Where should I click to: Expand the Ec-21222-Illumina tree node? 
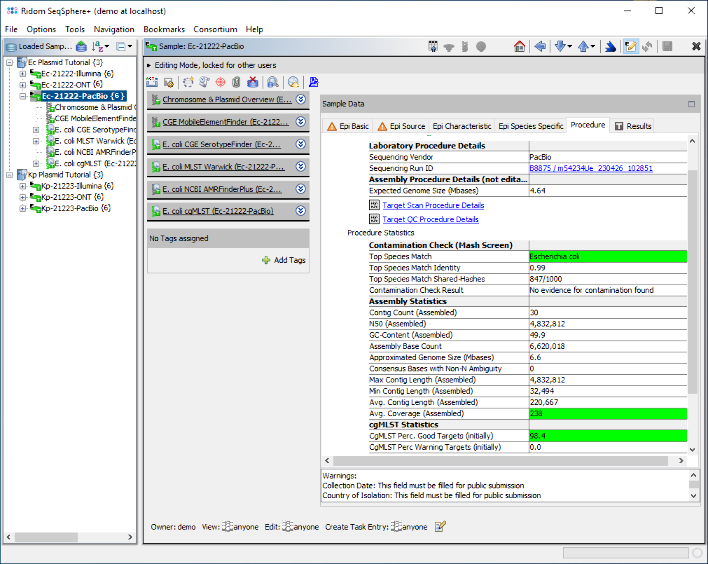coord(23,73)
